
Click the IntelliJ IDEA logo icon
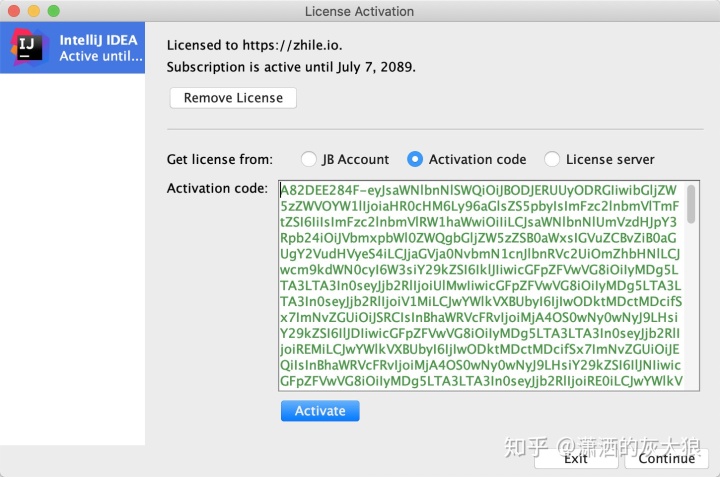pos(29,47)
